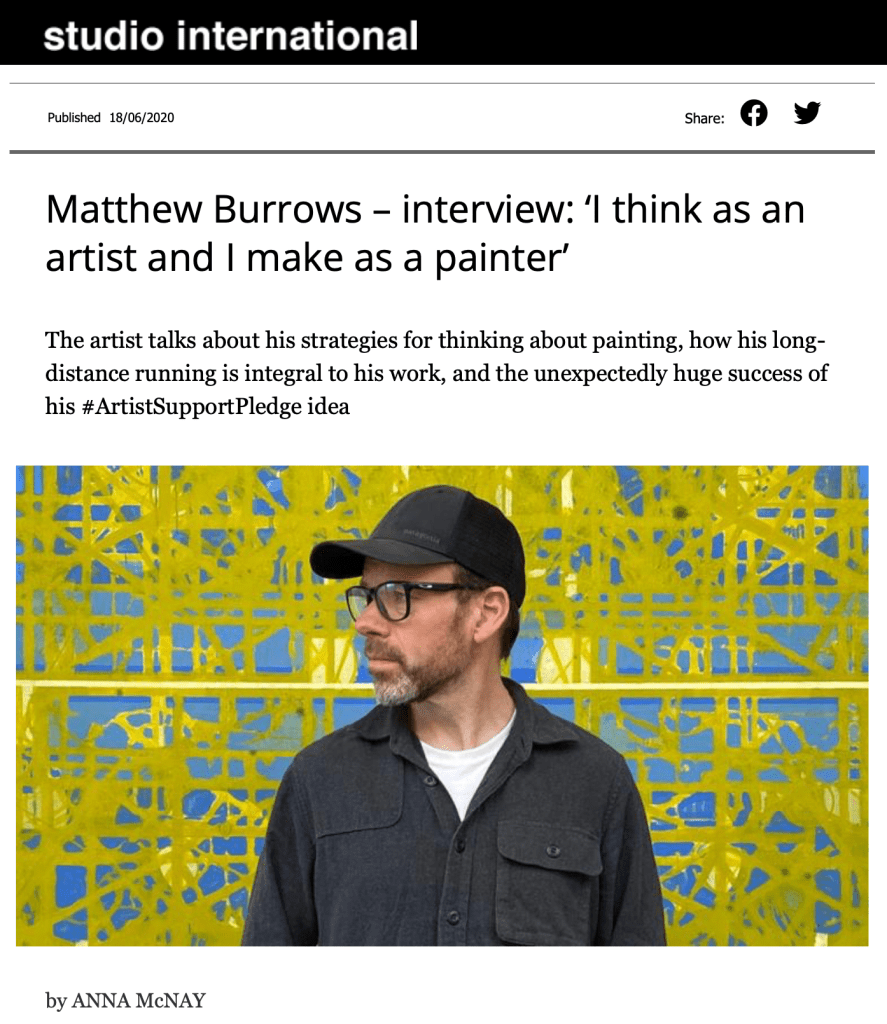The image size is (887, 1024).
Task: Click the black header bar
Action: tap(444, 32)
